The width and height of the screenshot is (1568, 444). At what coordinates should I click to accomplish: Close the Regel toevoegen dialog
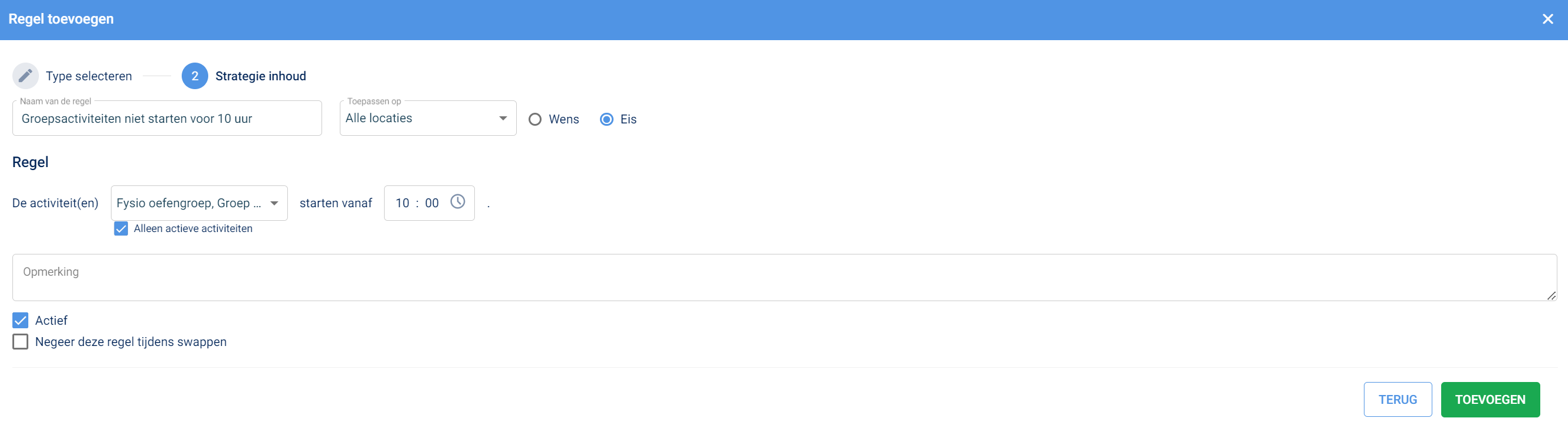pyautogui.click(x=1548, y=19)
